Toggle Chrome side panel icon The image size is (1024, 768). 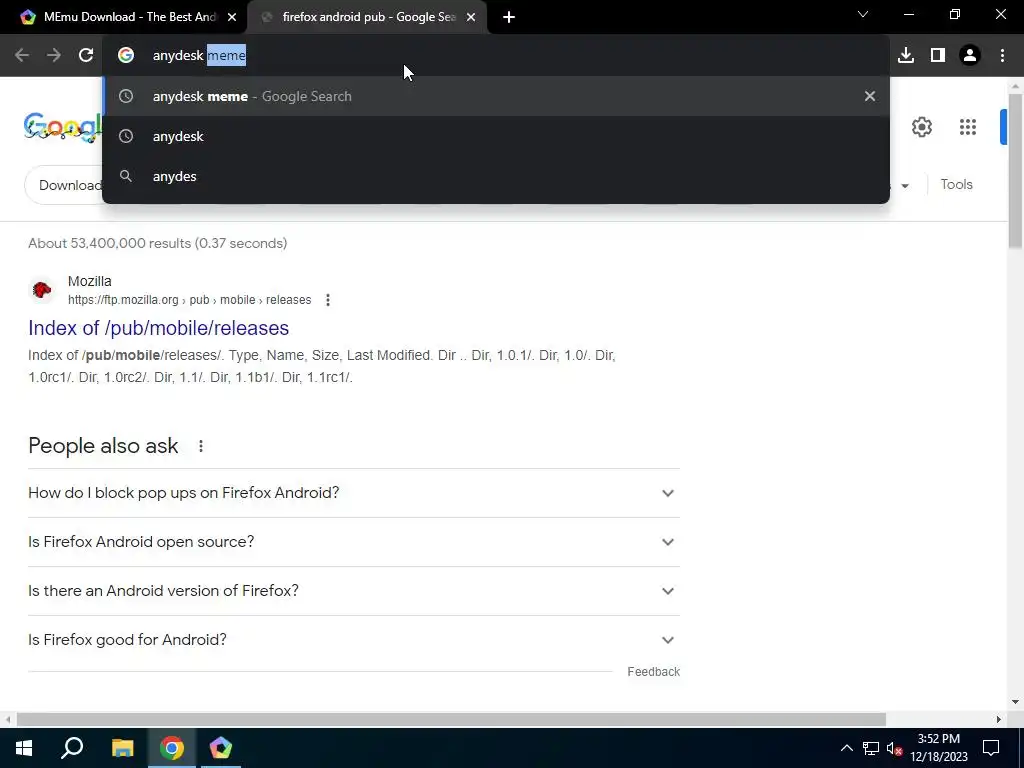pos(938,56)
